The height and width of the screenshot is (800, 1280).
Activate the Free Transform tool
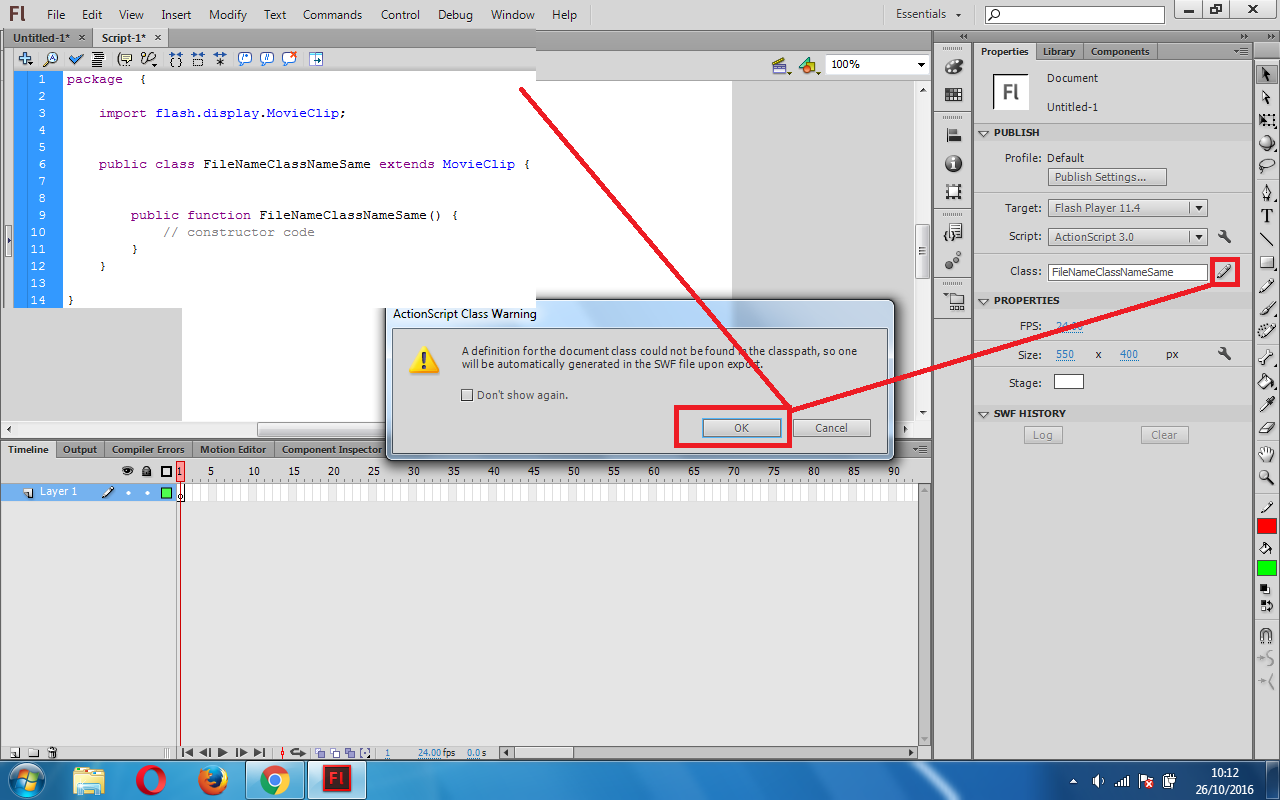coord(1266,120)
